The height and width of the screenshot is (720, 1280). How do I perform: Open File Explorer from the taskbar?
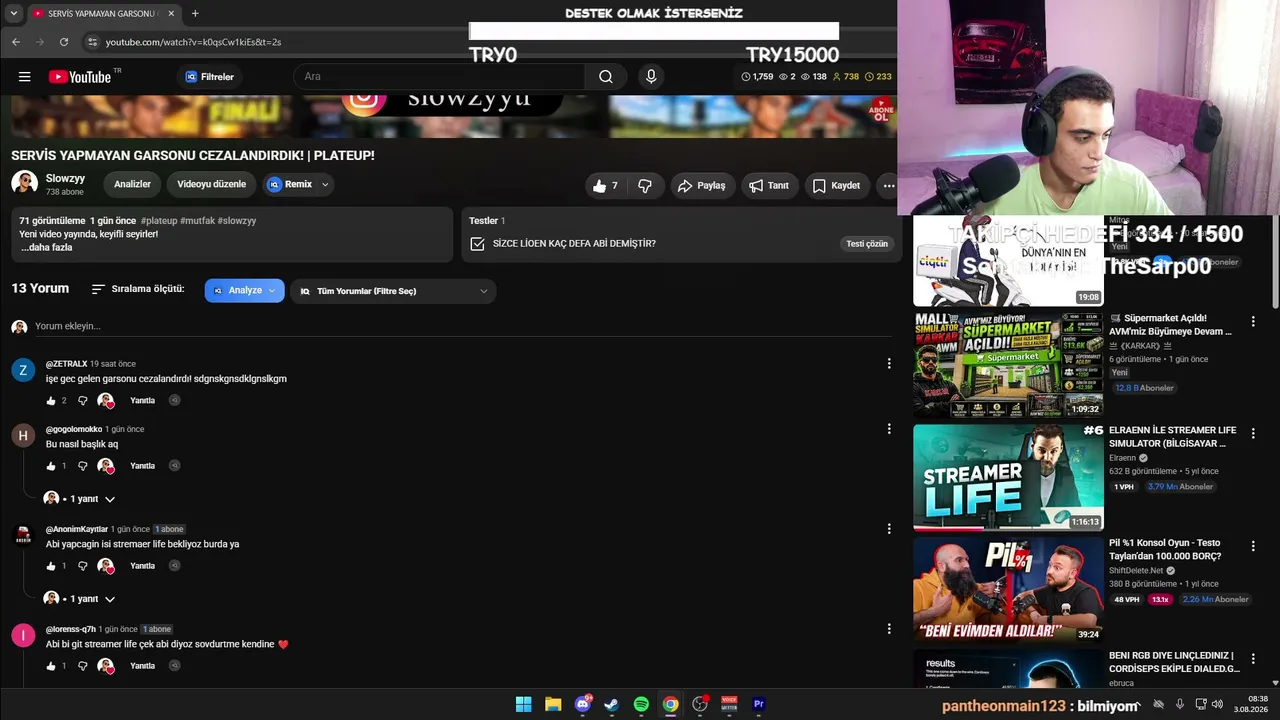(553, 705)
